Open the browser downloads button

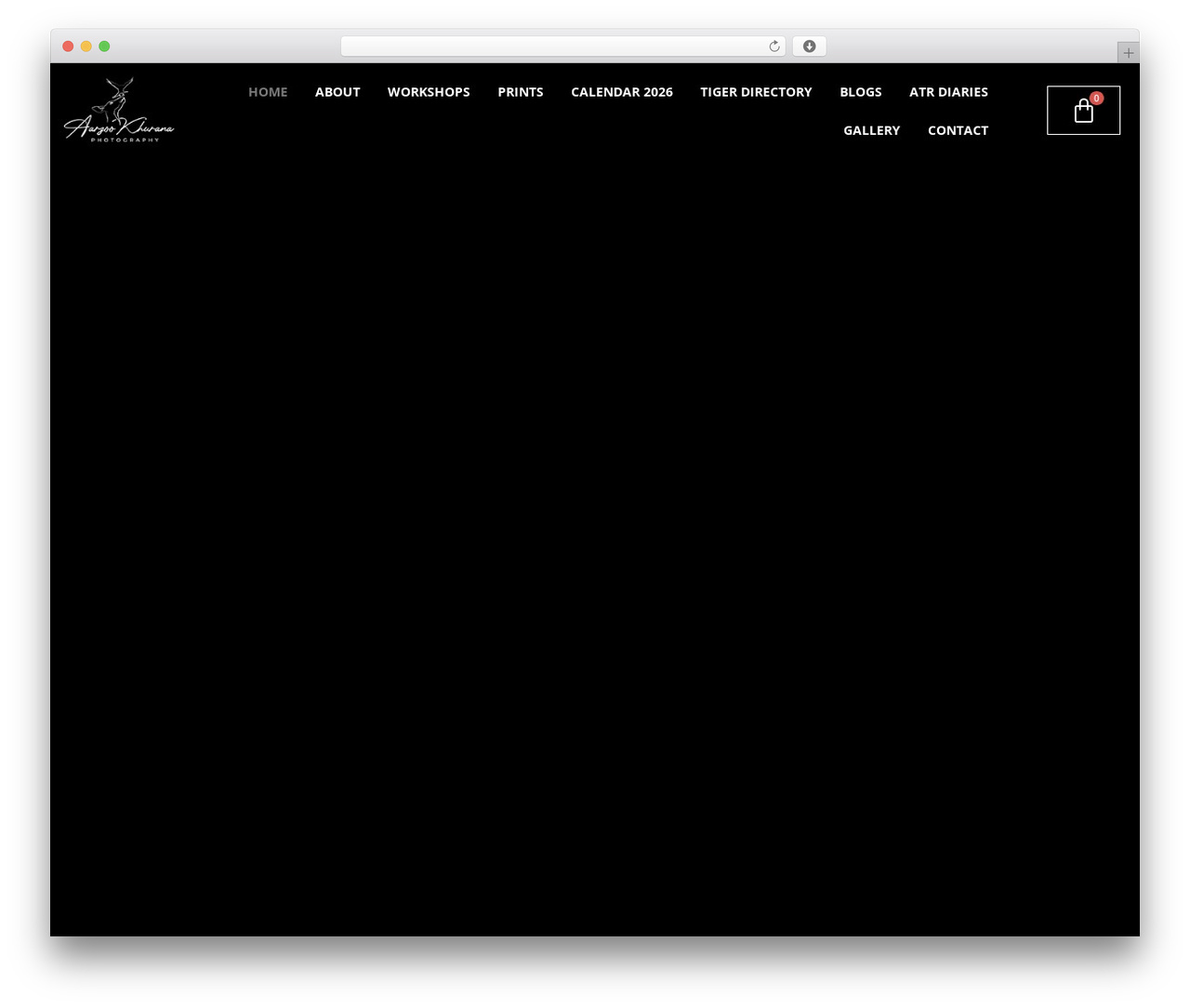[809, 46]
